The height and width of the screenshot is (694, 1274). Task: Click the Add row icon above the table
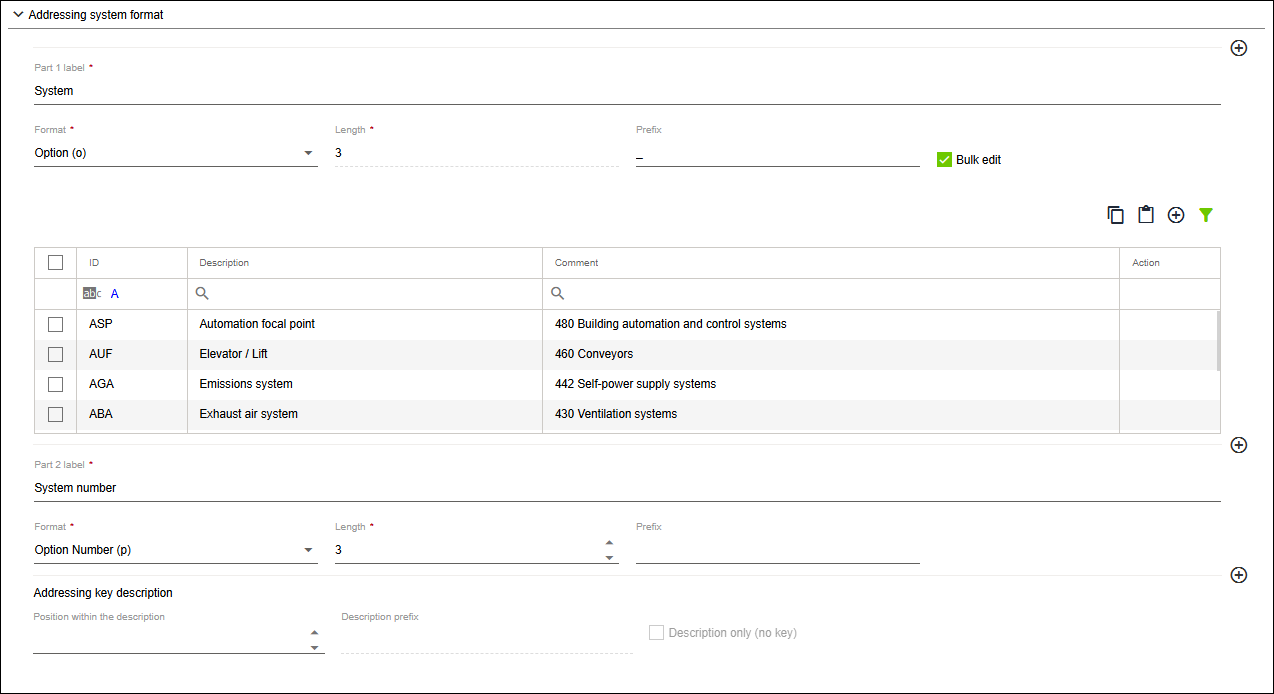pyautogui.click(x=1175, y=214)
